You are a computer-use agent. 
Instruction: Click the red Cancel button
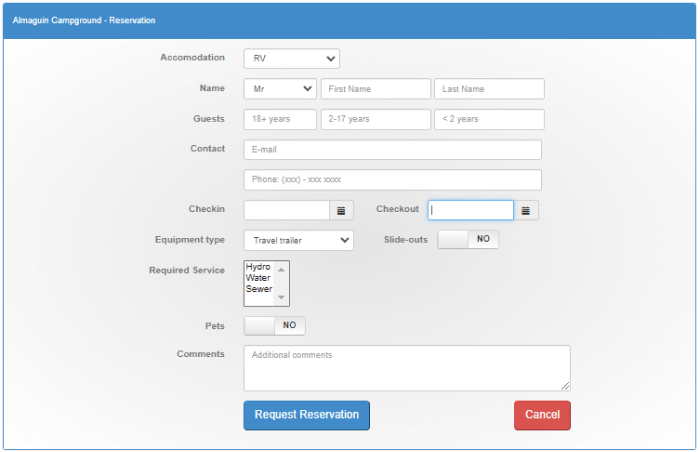coord(542,415)
